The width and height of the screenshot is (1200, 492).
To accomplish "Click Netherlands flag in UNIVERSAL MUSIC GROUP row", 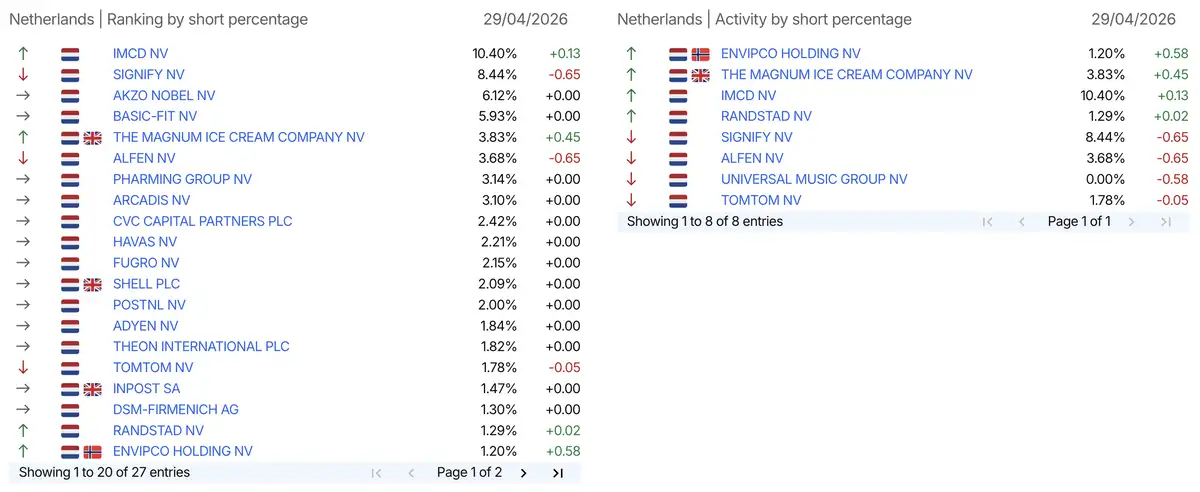I will pos(678,180).
